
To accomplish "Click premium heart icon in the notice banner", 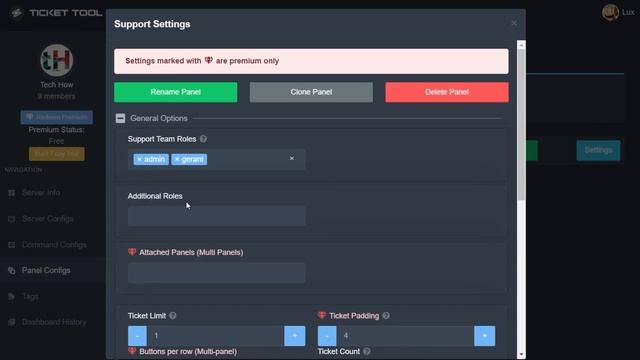I will click(x=209, y=60).
